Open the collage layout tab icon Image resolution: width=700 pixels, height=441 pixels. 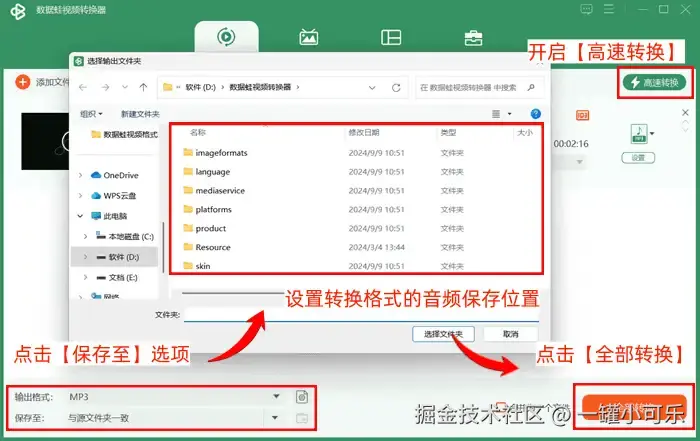pyautogui.click(x=391, y=37)
